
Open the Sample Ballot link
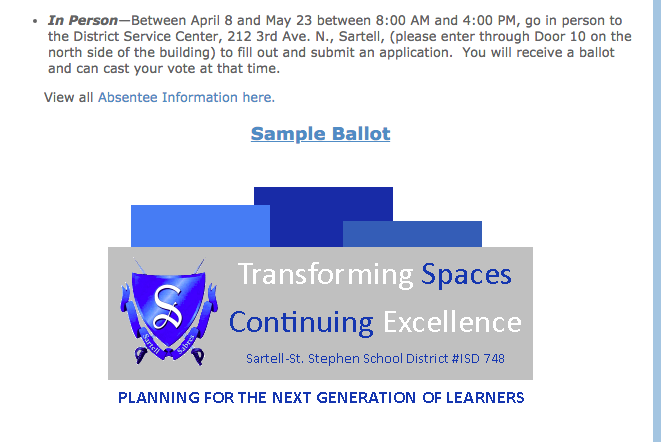pyautogui.click(x=320, y=134)
